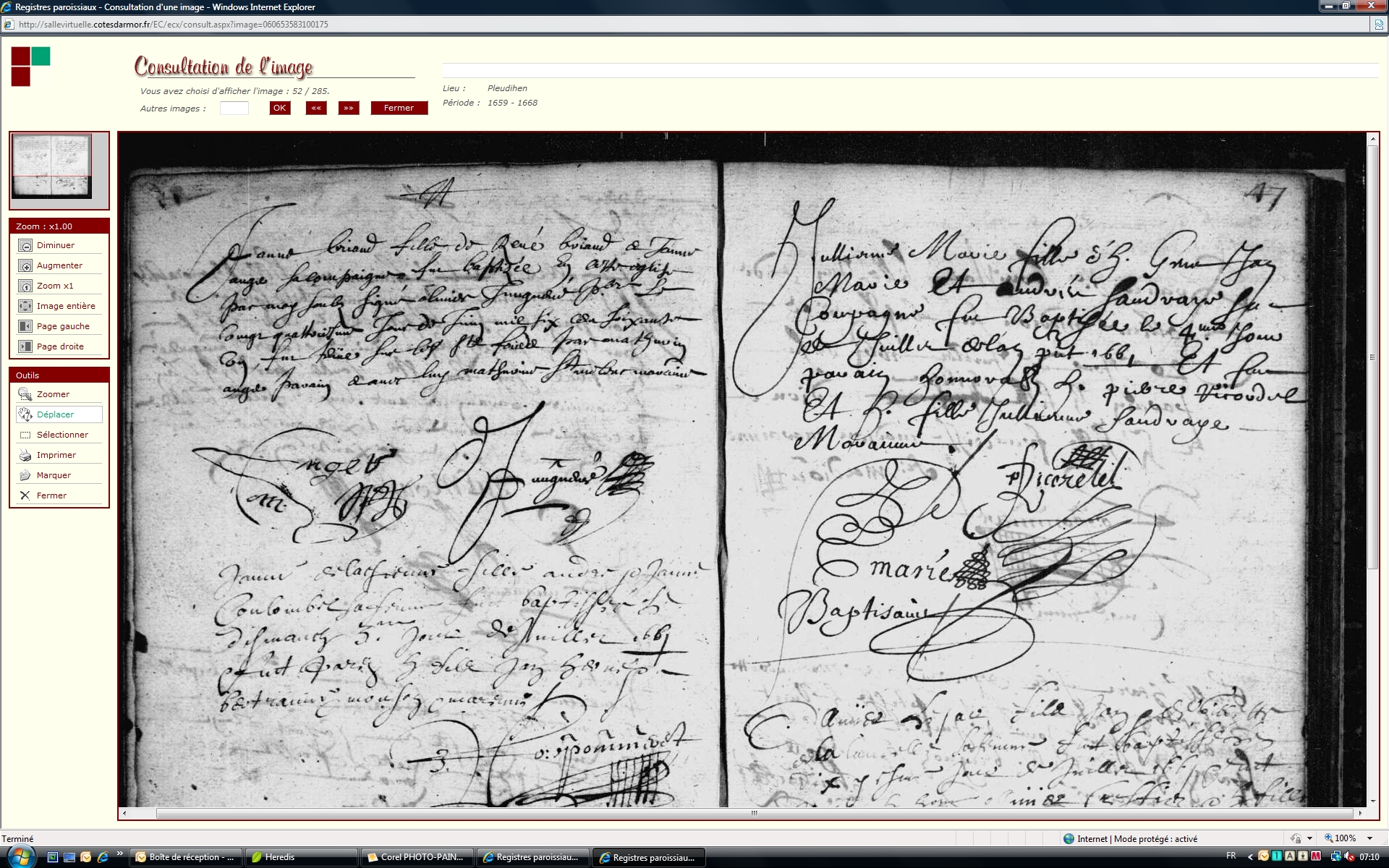Go to the next image with »» button
This screenshot has width=1389, height=868.
[349, 109]
